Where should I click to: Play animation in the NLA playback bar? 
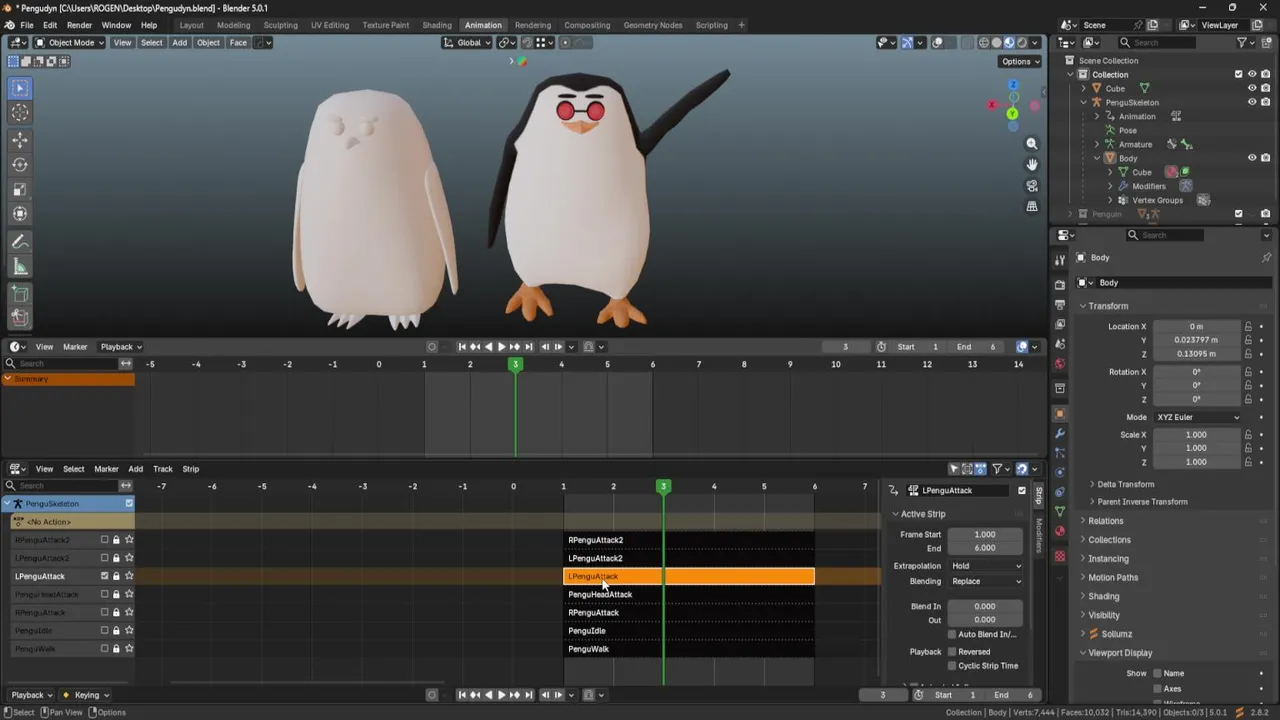pos(501,695)
